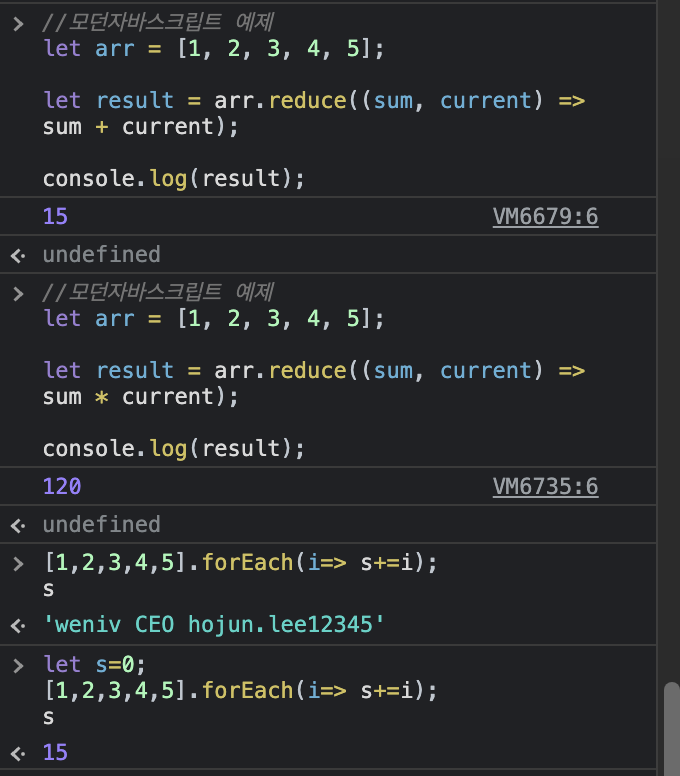The width and height of the screenshot is (680, 776).
Task: Click the first undefined return value
Action: [101, 254]
